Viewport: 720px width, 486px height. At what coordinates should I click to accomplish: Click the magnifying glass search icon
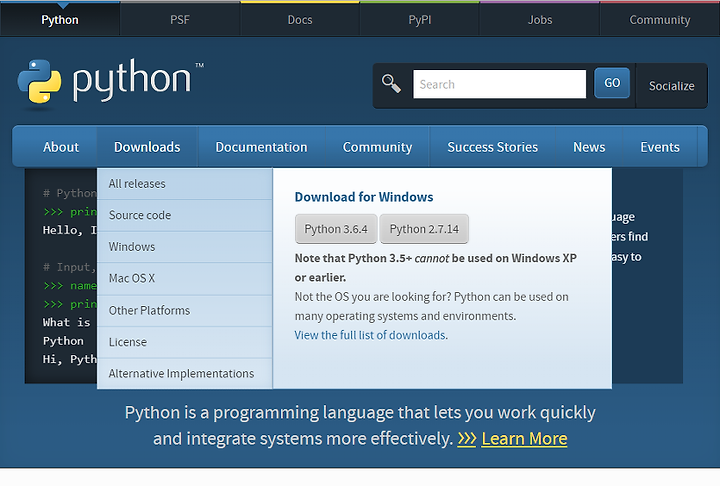pos(391,84)
